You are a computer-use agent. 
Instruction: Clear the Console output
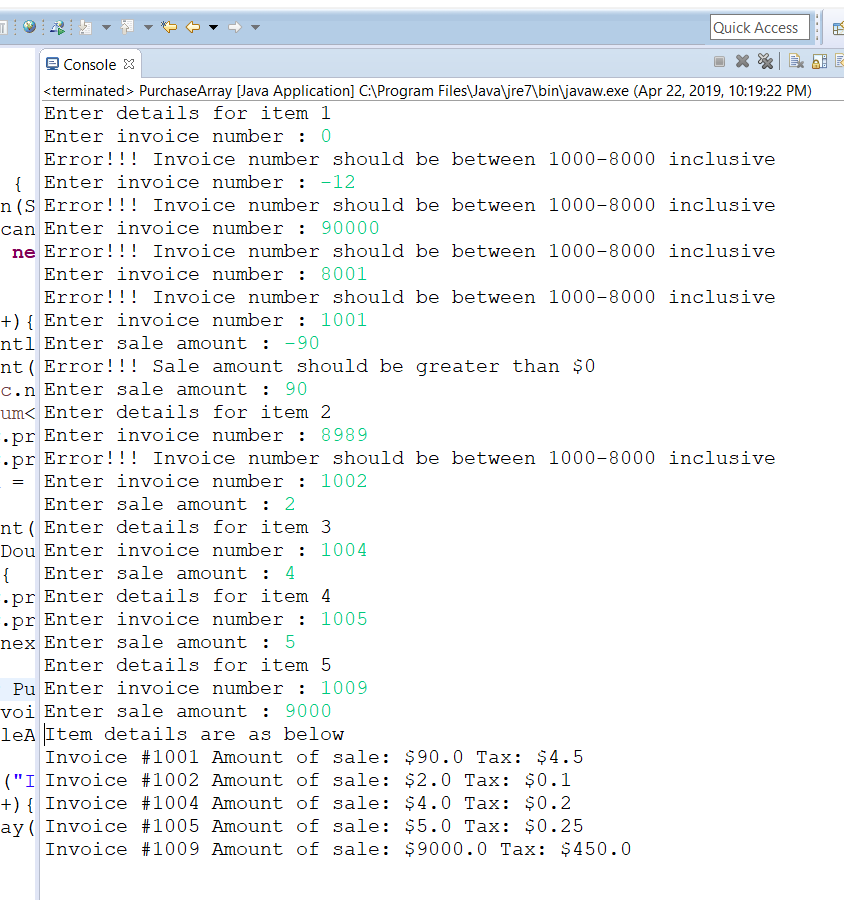tap(795, 61)
